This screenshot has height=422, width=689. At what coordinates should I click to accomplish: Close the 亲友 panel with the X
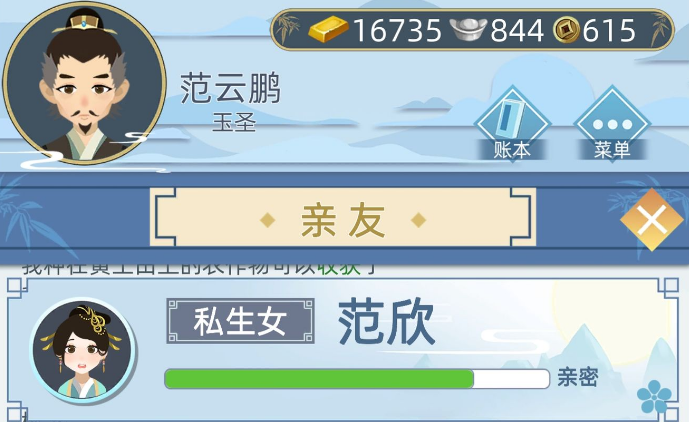652,220
